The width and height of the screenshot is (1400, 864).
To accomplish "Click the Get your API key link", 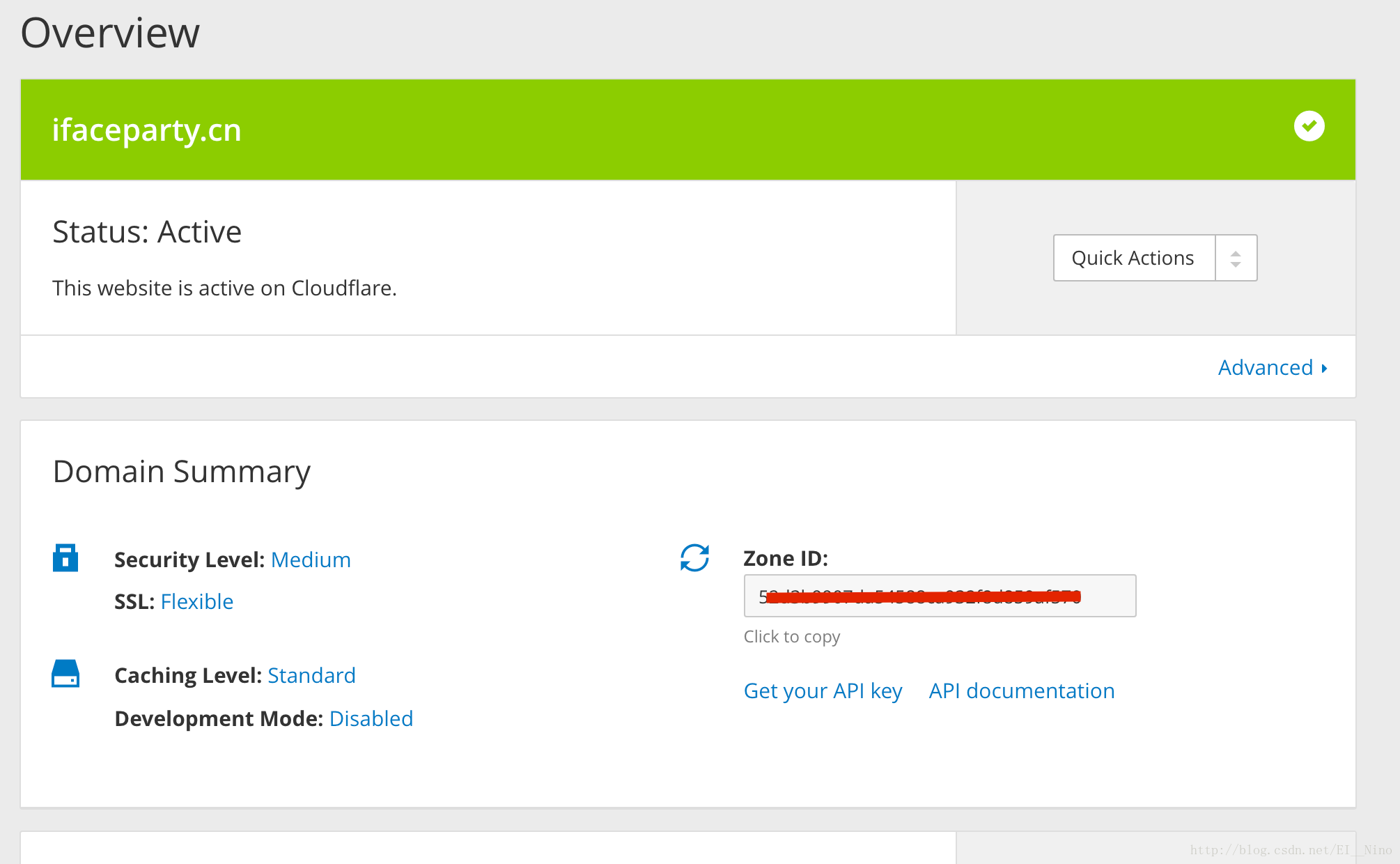I will pyautogui.click(x=823, y=691).
